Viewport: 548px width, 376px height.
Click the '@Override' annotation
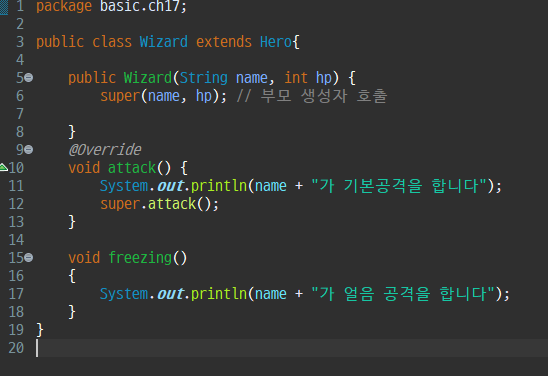[105, 150]
